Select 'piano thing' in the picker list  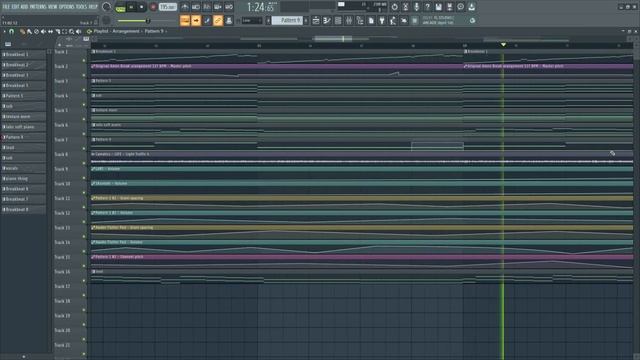click(24, 178)
